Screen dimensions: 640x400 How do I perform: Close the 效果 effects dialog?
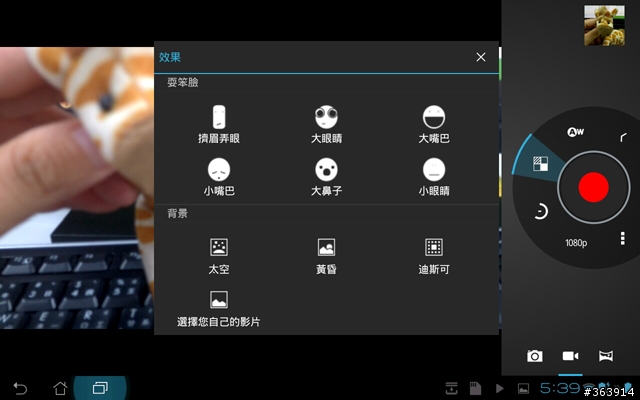pos(481,57)
